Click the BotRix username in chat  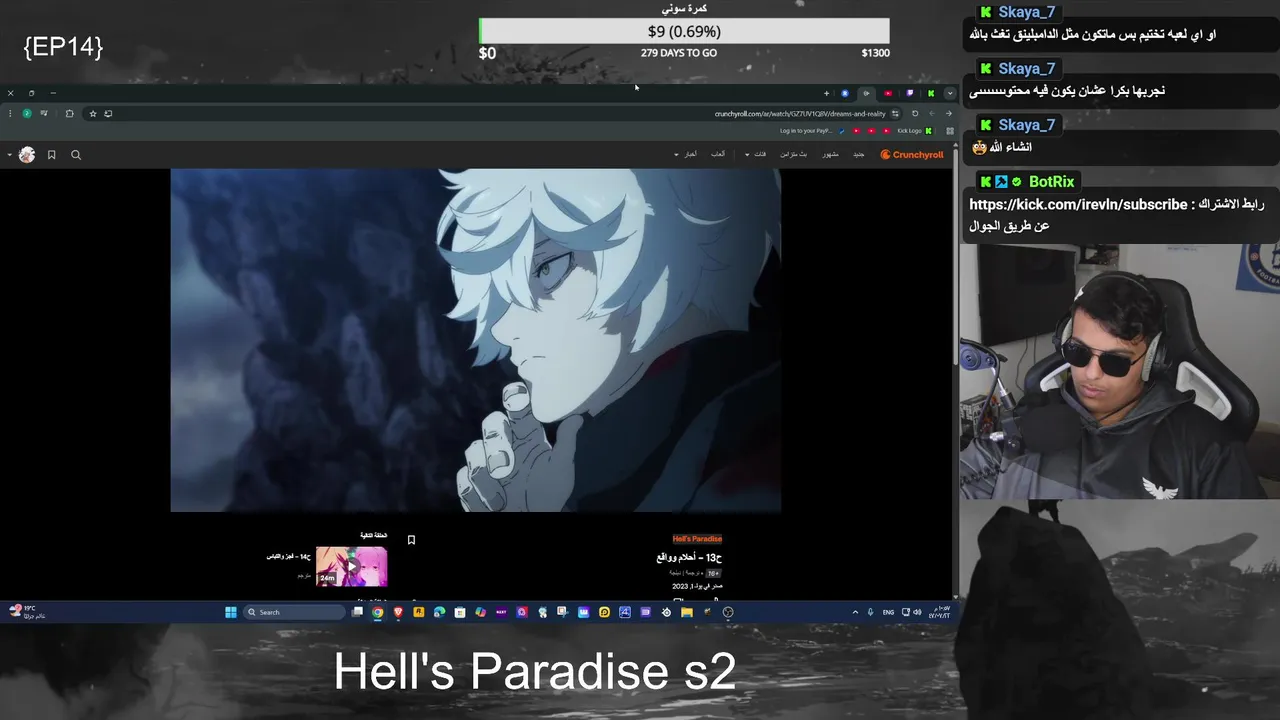click(1051, 181)
